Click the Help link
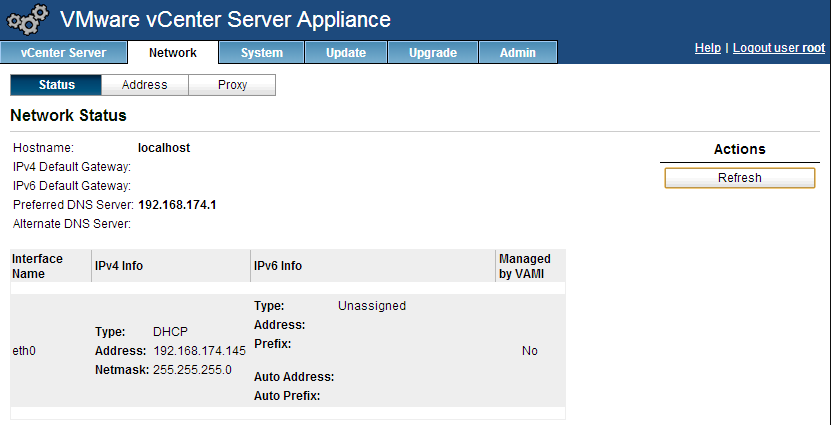831x425 pixels. click(x=708, y=48)
